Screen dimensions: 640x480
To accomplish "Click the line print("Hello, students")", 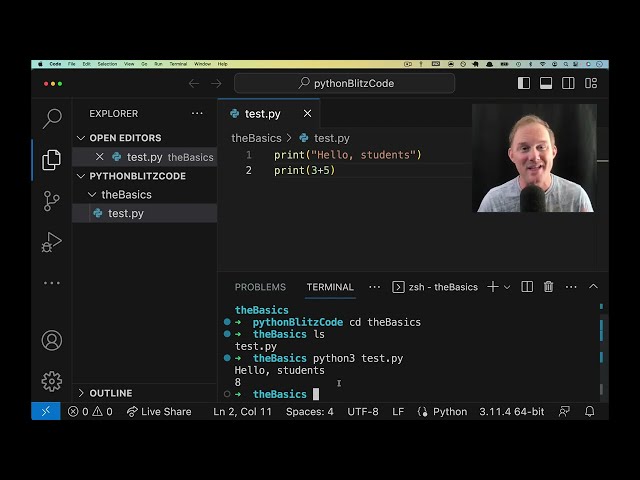I will (347, 155).
